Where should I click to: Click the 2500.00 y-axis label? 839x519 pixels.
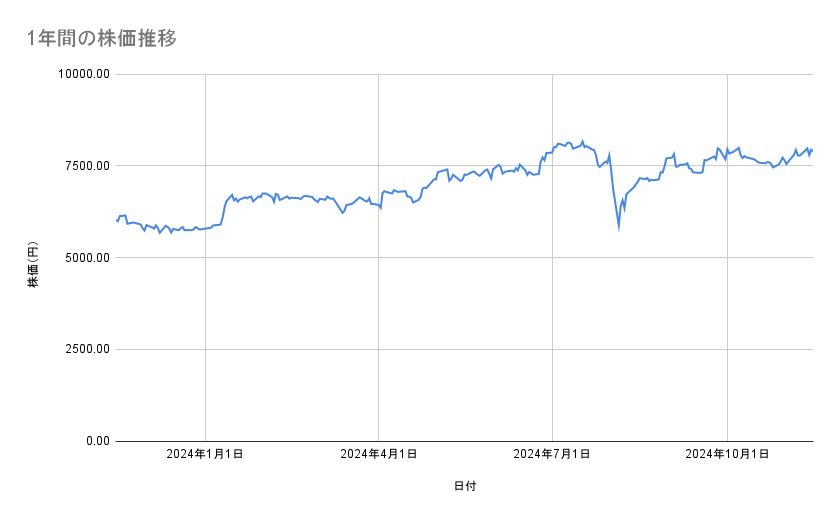click(x=86, y=349)
